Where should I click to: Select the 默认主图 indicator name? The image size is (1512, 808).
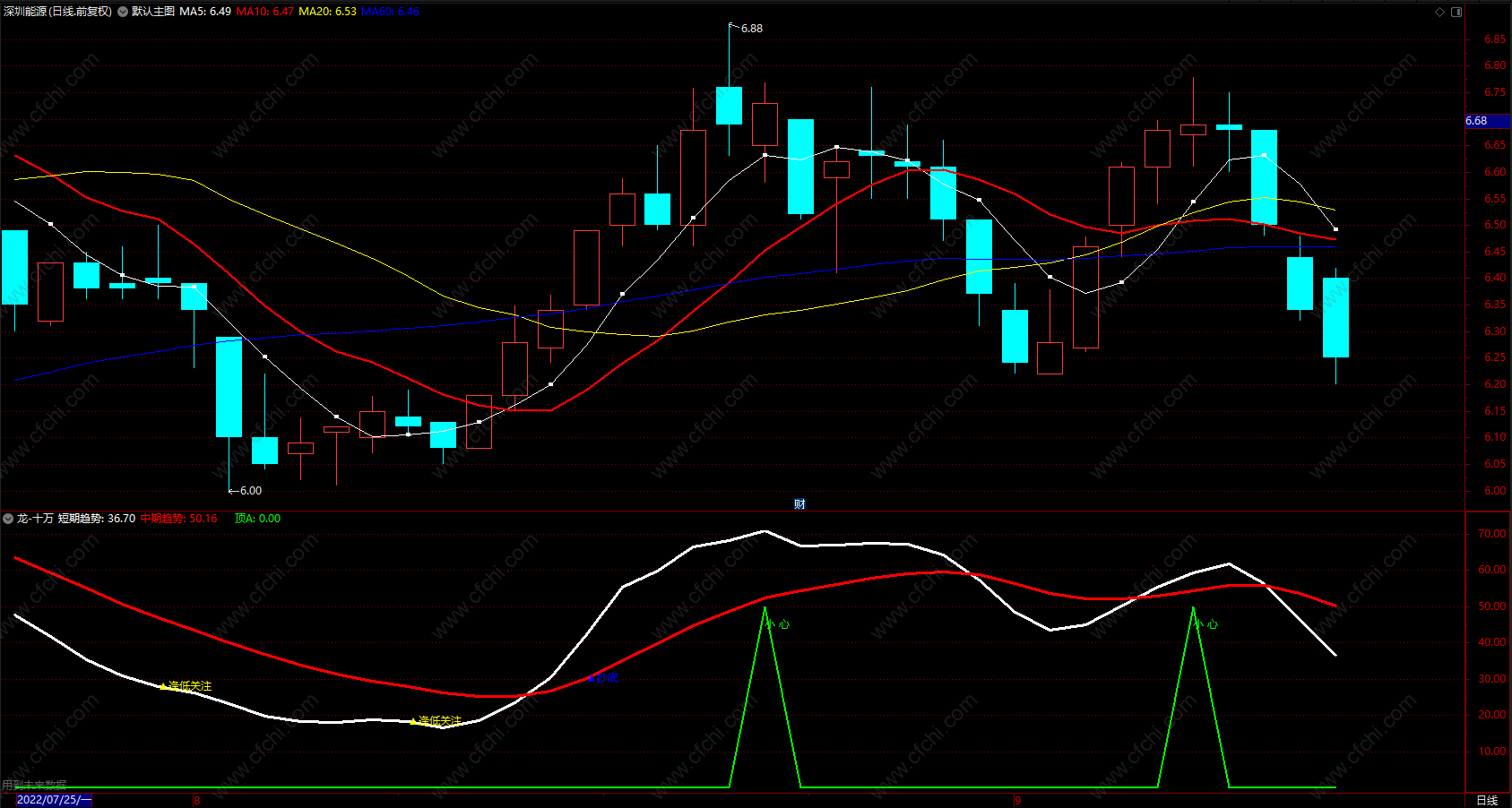[x=153, y=12]
